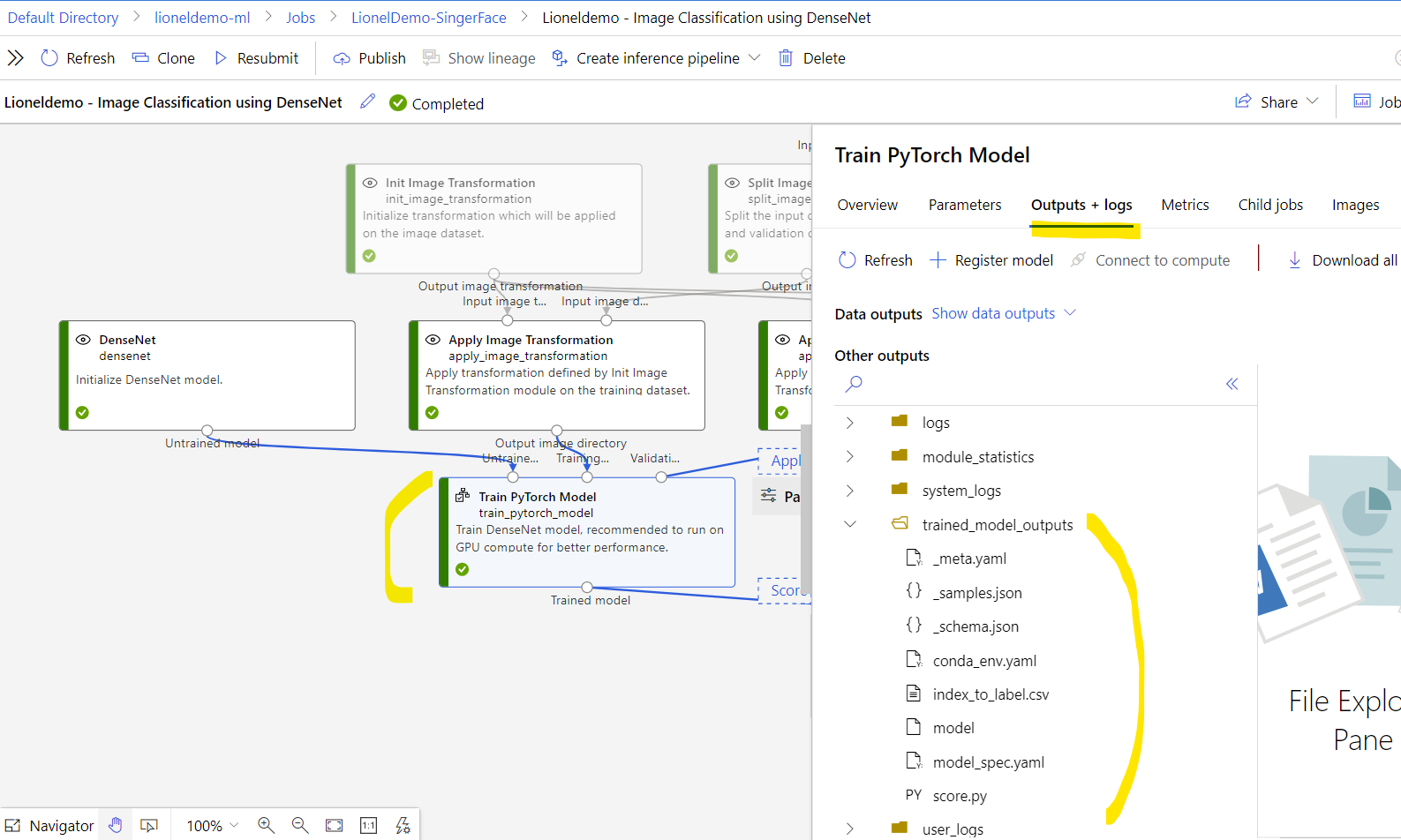
Task: Expand the system_logs folder
Action: tap(849, 491)
